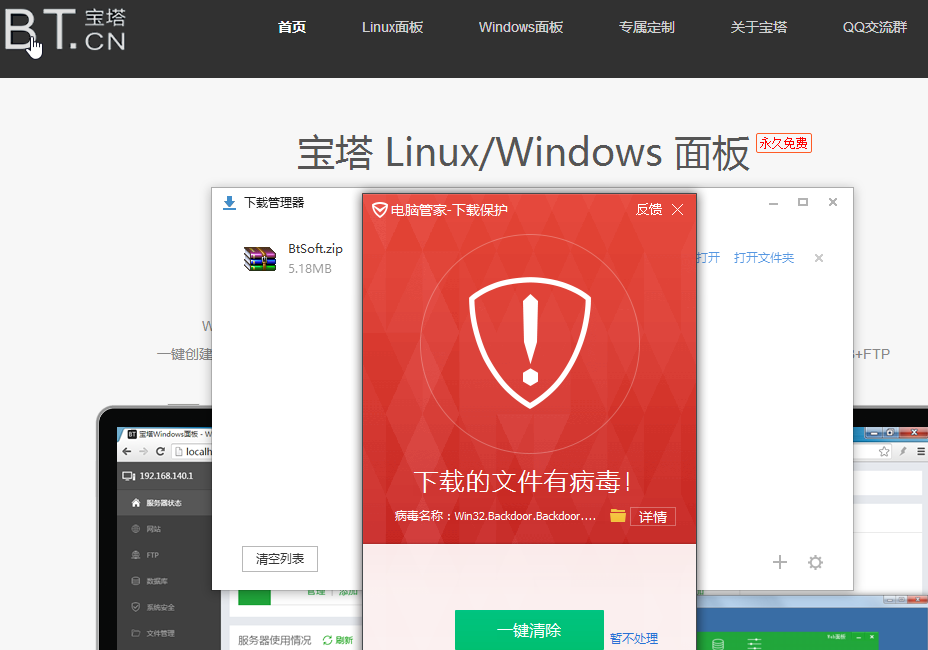Open the Windows面板 nav item
This screenshot has height=650, width=928.
click(521, 27)
